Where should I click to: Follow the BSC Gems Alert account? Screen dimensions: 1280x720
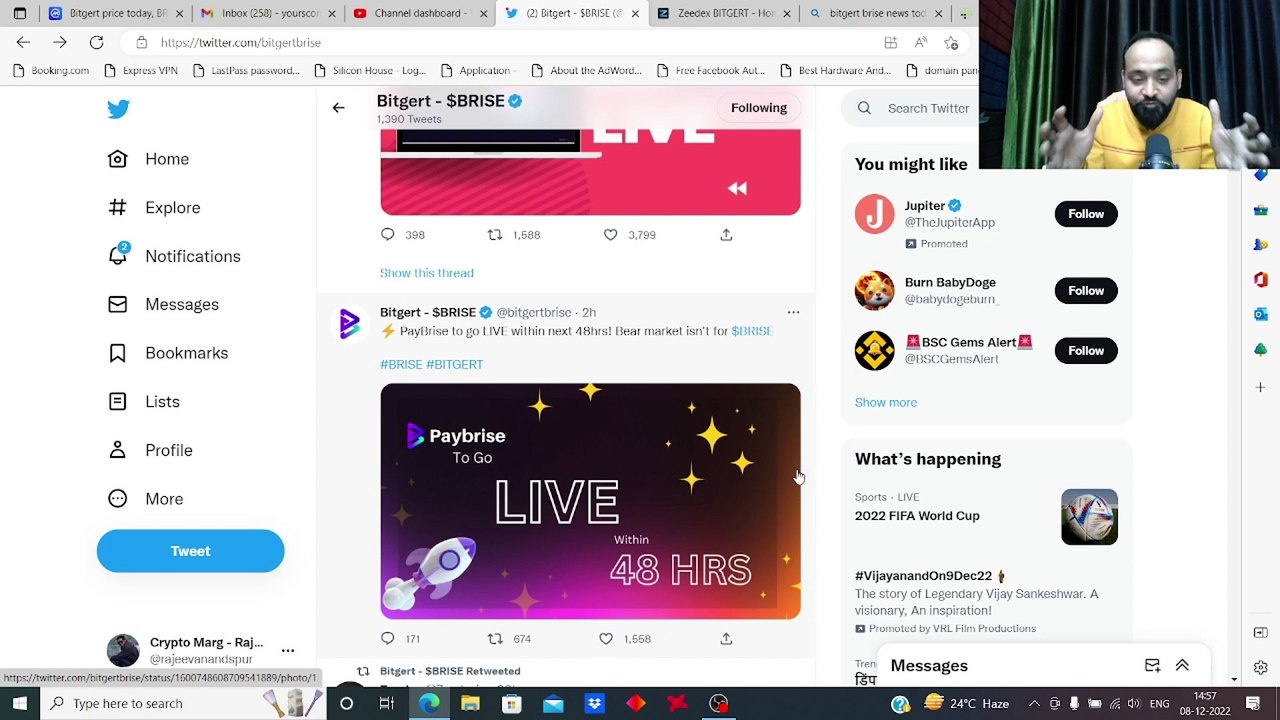[1086, 351]
